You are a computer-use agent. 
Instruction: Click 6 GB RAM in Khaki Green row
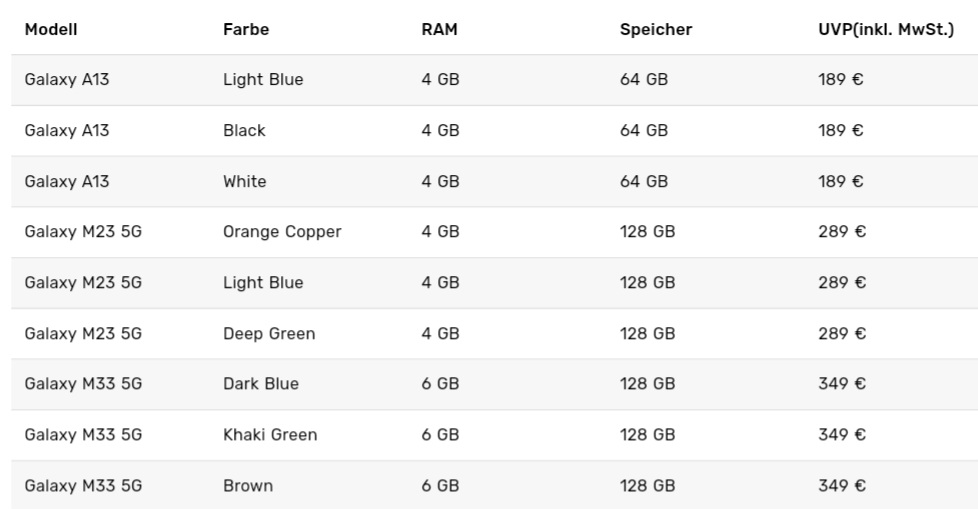pos(440,435)
